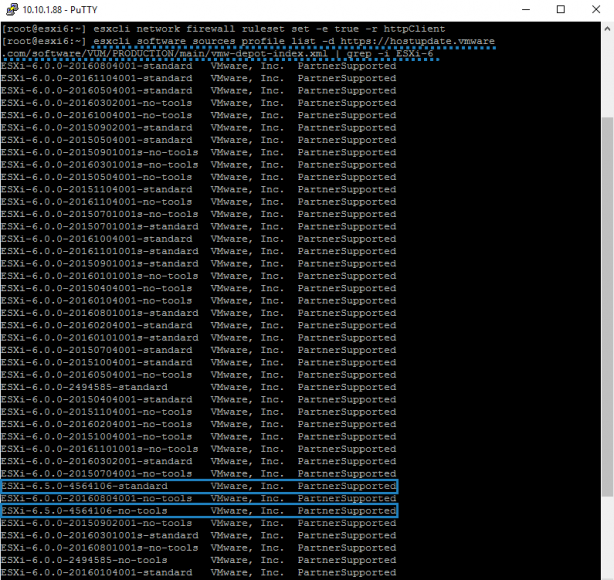Screen dimensions: 614x580
Task: Select row ESXi-6.0.0-20151104001-no-tools
Action: point(199,412)
